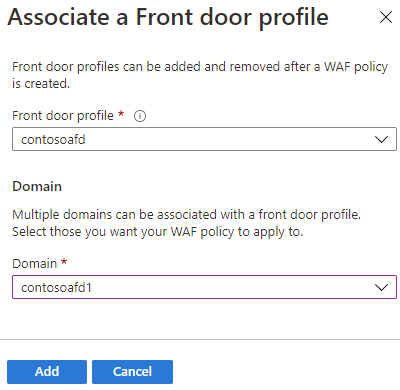Expand the Domain combo box
The image size is (400, 390).
tap(204, 287)
